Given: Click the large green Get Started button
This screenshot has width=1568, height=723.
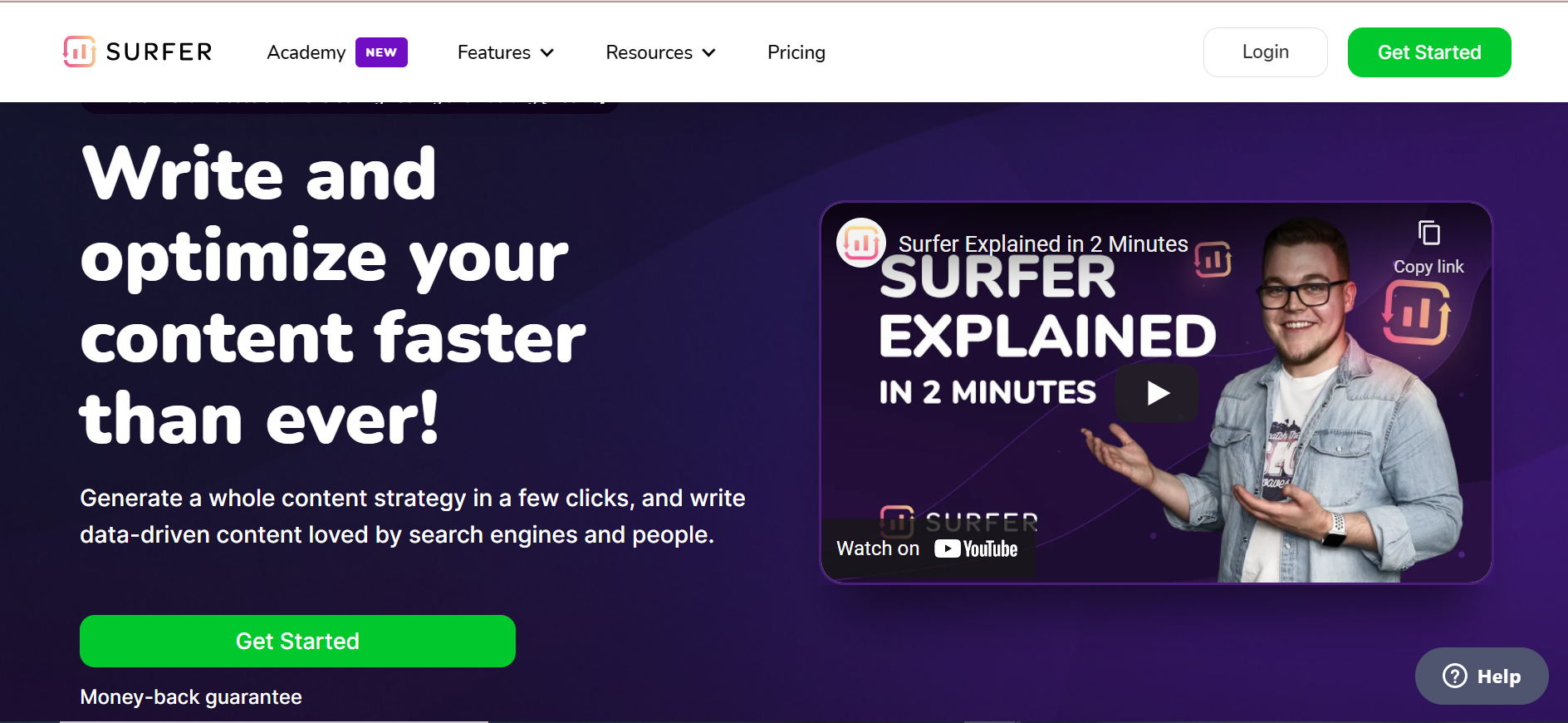Looking at the screenshot, I should point(297,641).
